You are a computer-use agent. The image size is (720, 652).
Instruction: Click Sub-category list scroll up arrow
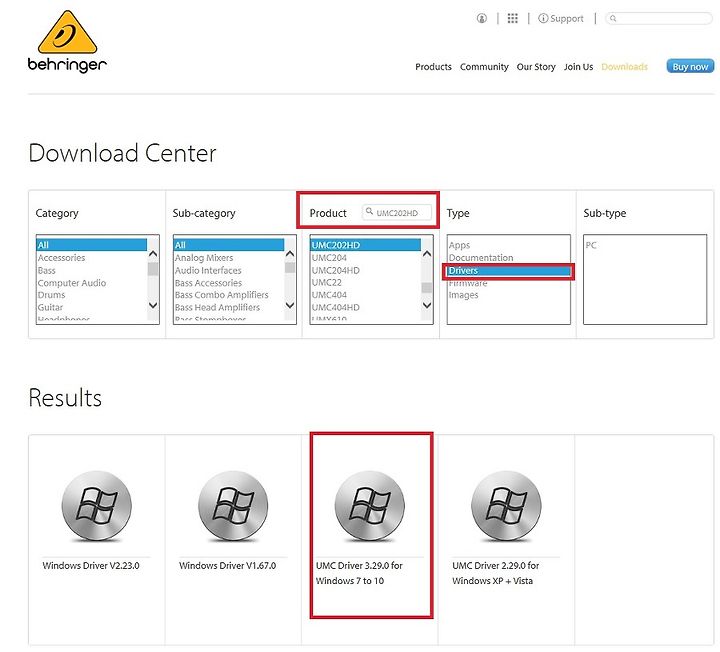tap(290, 253)
